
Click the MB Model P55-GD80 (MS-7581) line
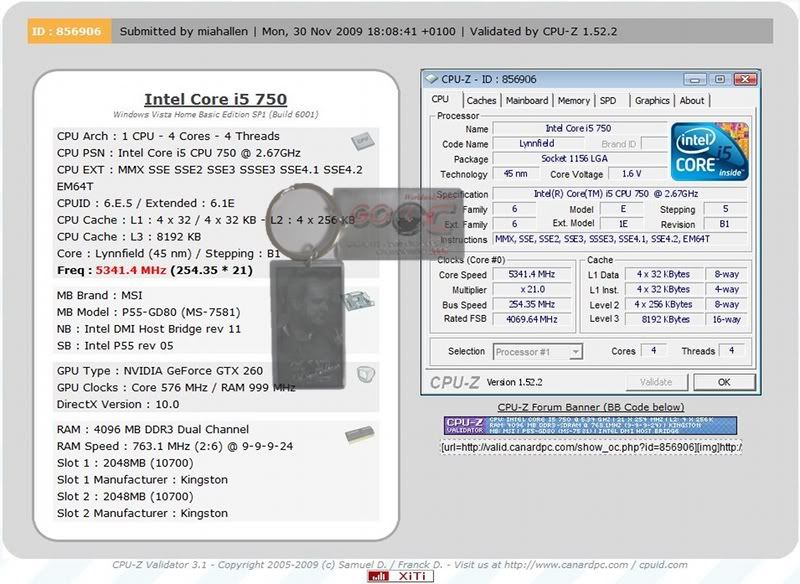[148, 312]
